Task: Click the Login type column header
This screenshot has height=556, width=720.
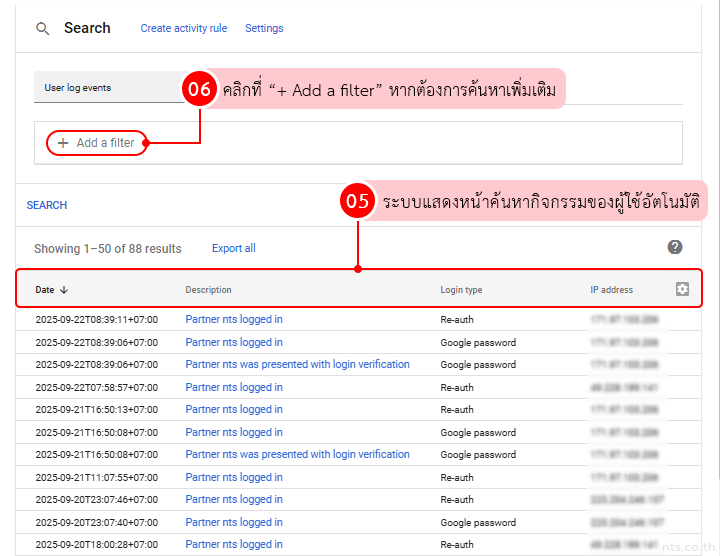Action: [461, 290]
